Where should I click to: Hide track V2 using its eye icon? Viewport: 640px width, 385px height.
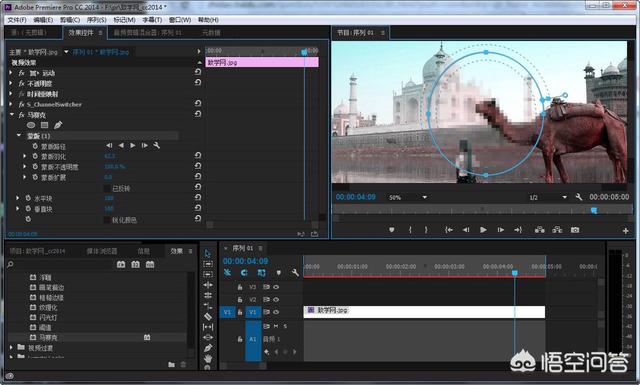(276, 300)
